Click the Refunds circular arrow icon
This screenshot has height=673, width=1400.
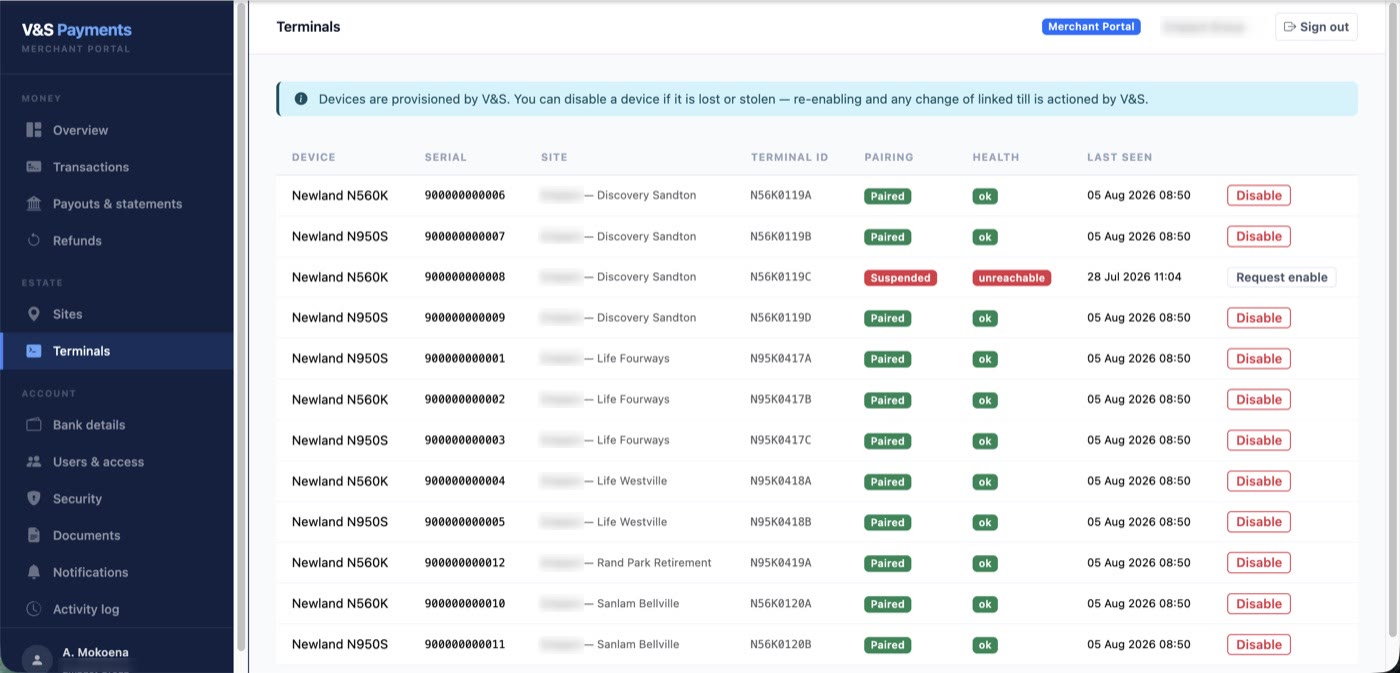coord(34,241)
